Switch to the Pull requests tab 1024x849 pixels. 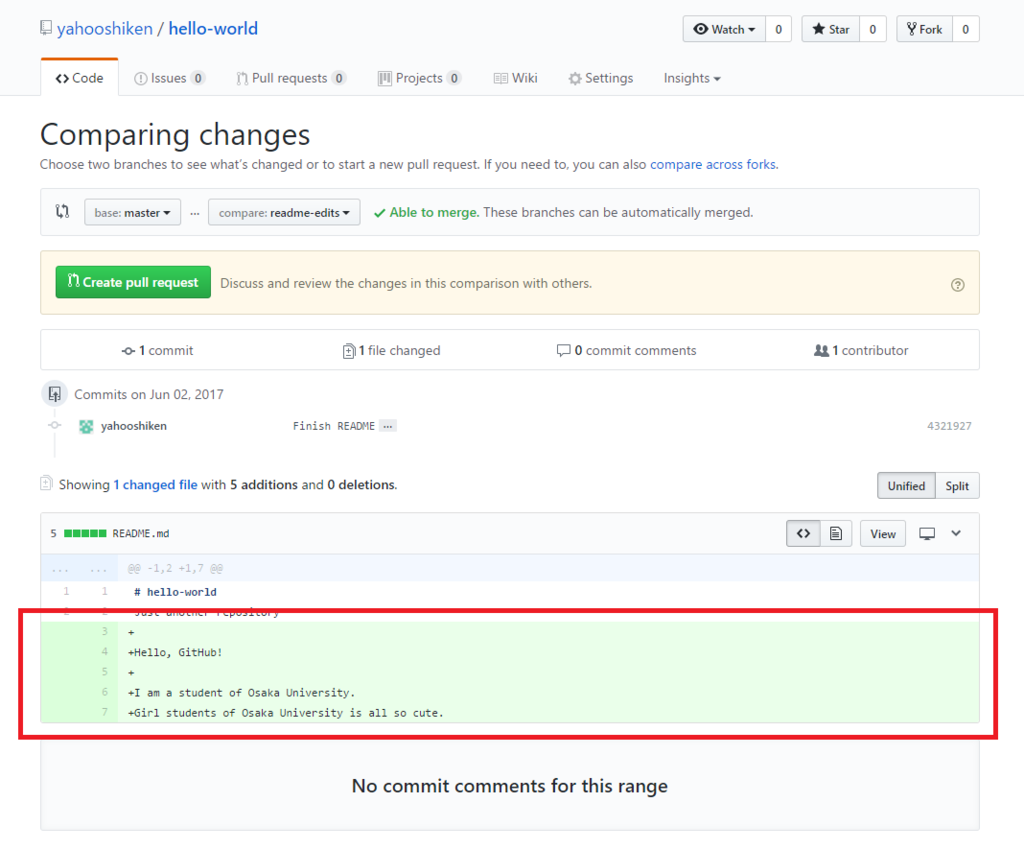(291, 78)
